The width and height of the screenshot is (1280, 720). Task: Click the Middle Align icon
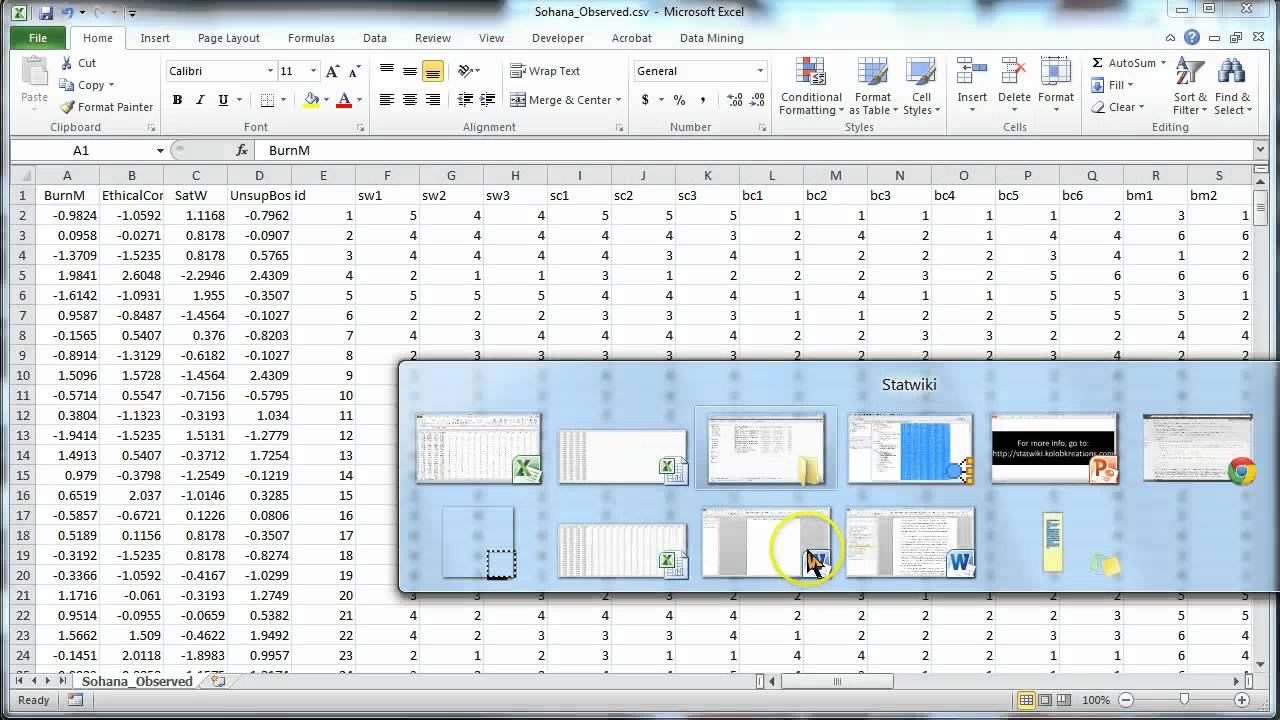click(410, 71)
